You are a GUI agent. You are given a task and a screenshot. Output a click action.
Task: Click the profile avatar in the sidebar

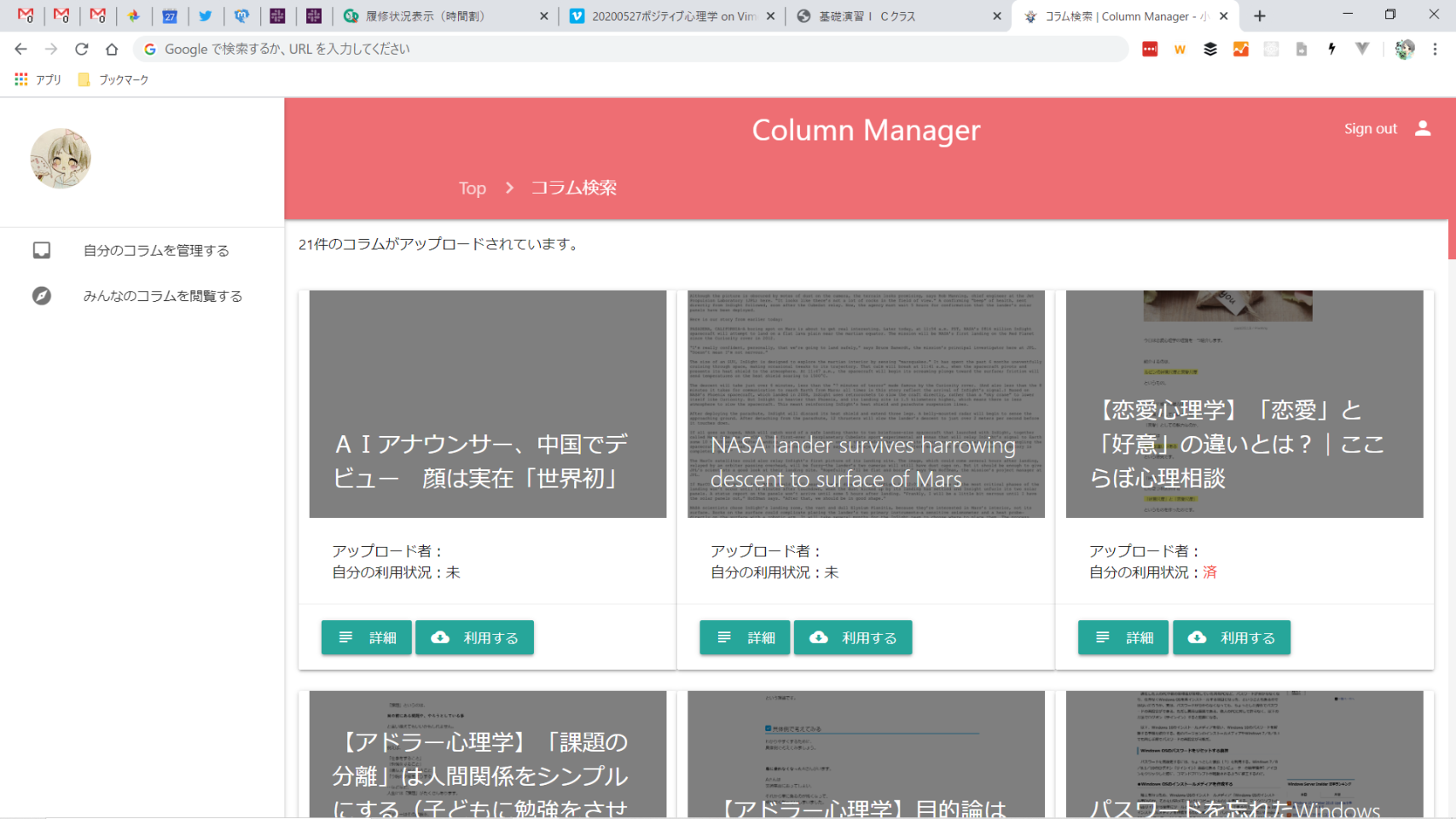pyautogui.click(x=61, y=159)
